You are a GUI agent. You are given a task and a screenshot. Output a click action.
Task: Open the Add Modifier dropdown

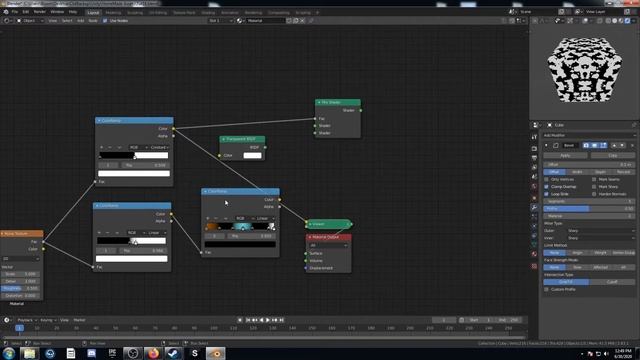coord(589,135)
